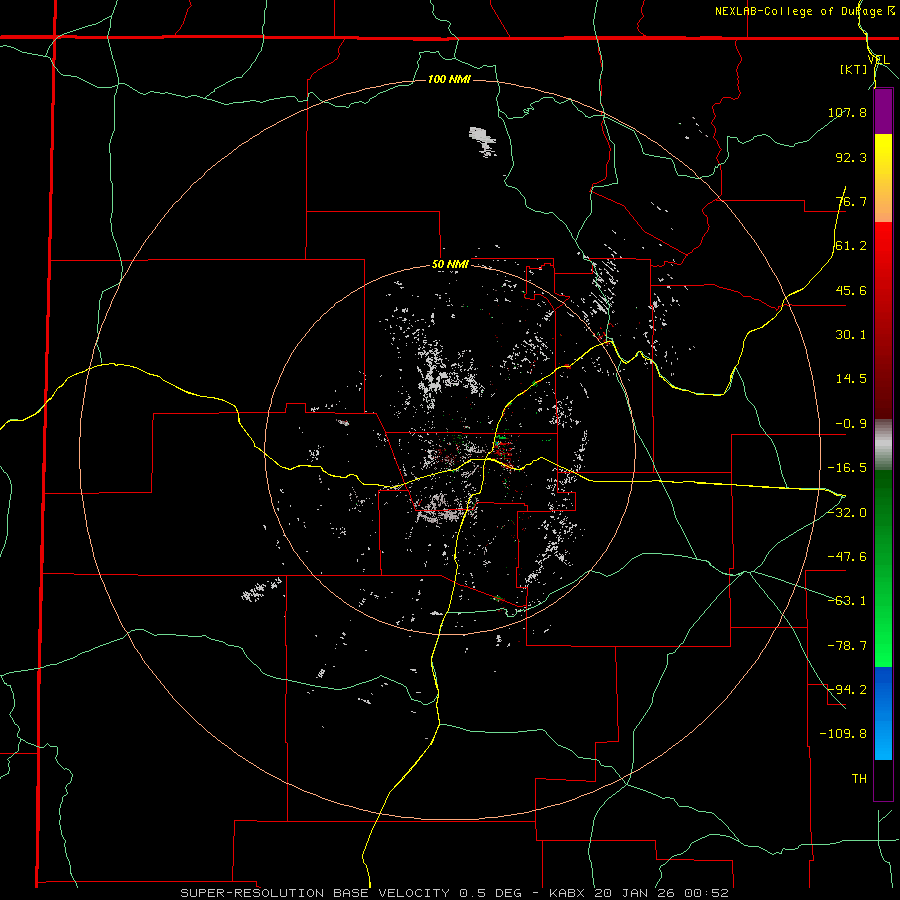
Task: Click the yellow-orange segment of the color bar
Action: coord(883,178)
